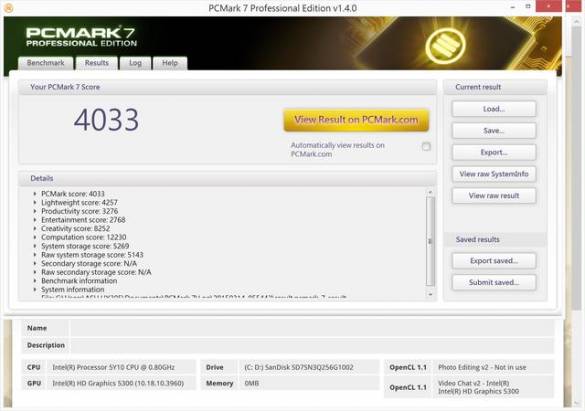This screenshot has height=411, width=585.
Task: Click the Export... button
Action: coord(494,152)
